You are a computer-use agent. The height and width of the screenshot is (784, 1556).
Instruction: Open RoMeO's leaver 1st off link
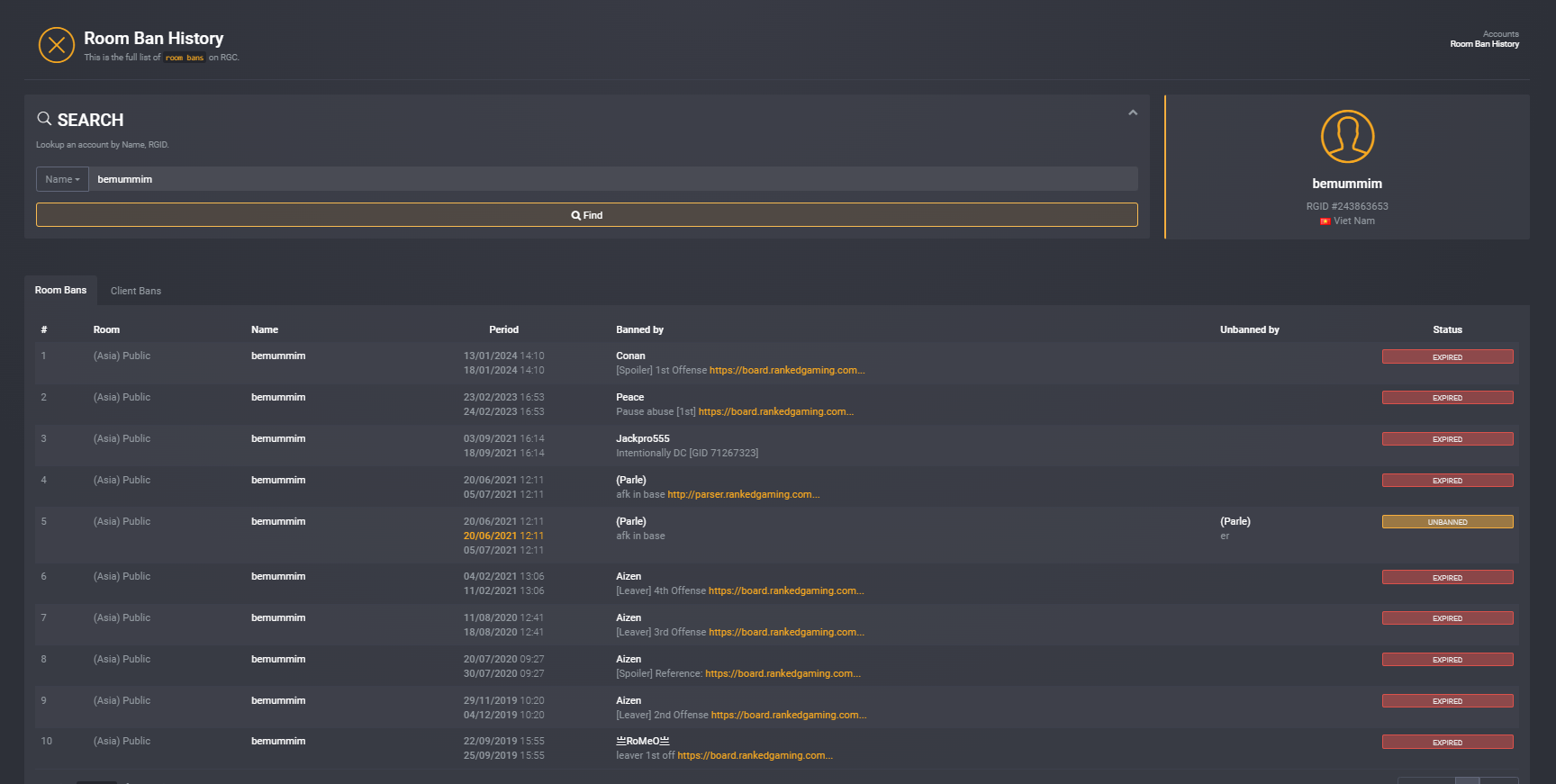[x=755, y=756]
